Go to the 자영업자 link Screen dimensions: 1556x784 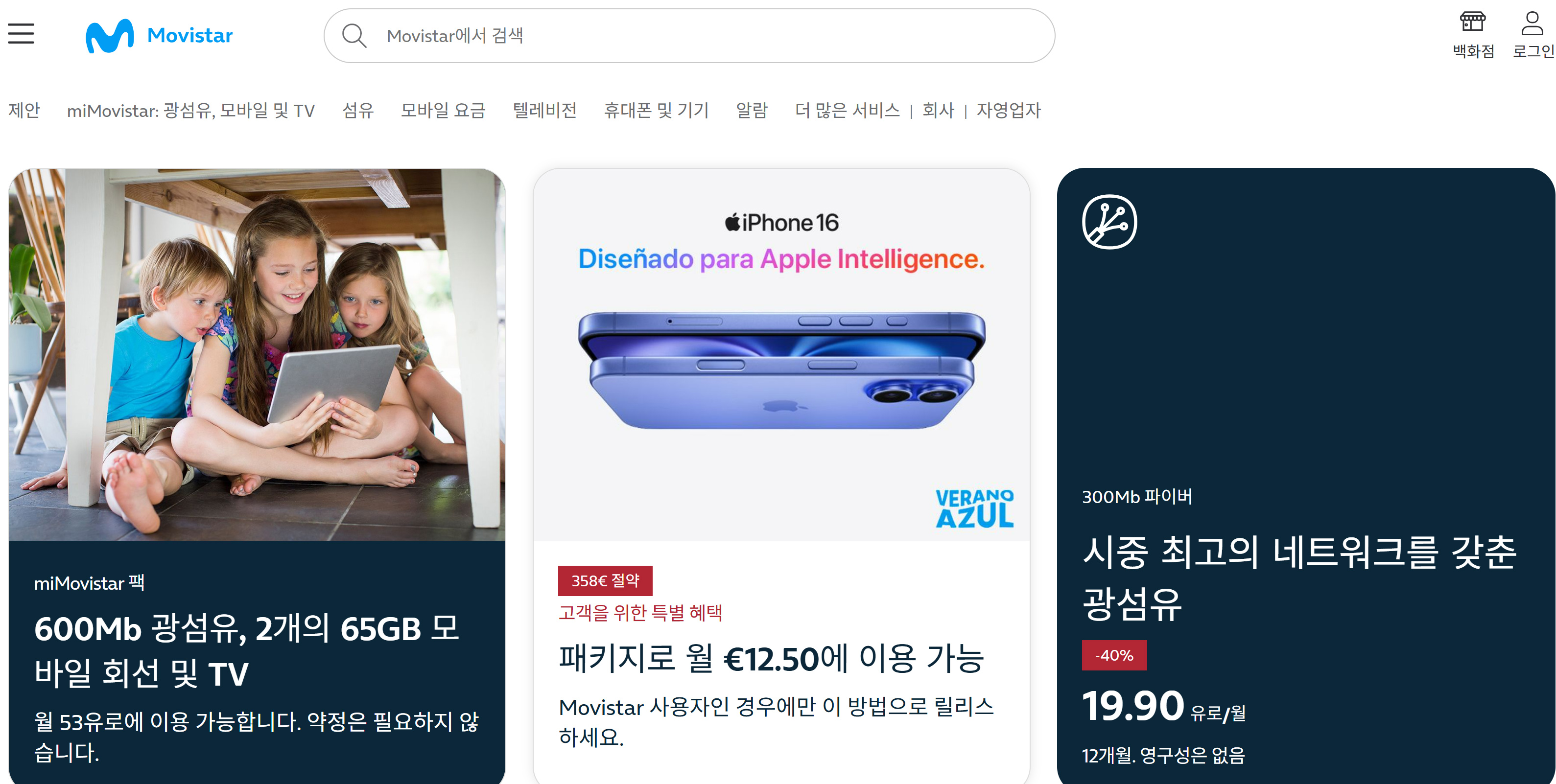[1009, 111]
